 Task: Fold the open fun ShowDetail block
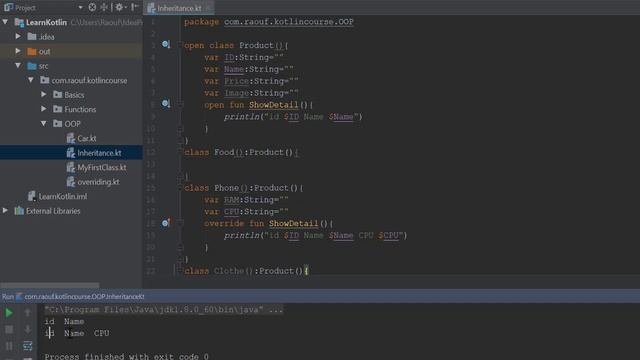click(180, 104)
